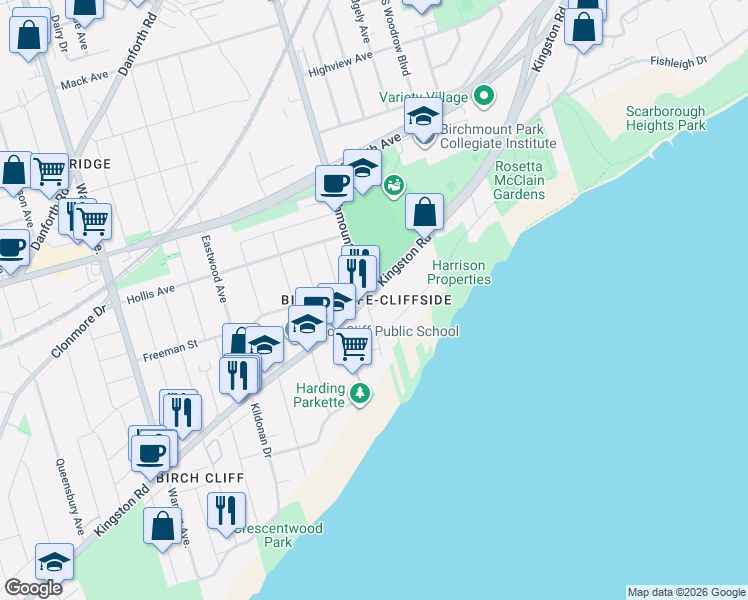
Task: Select the Mack Ave street label
Action: 84,80
